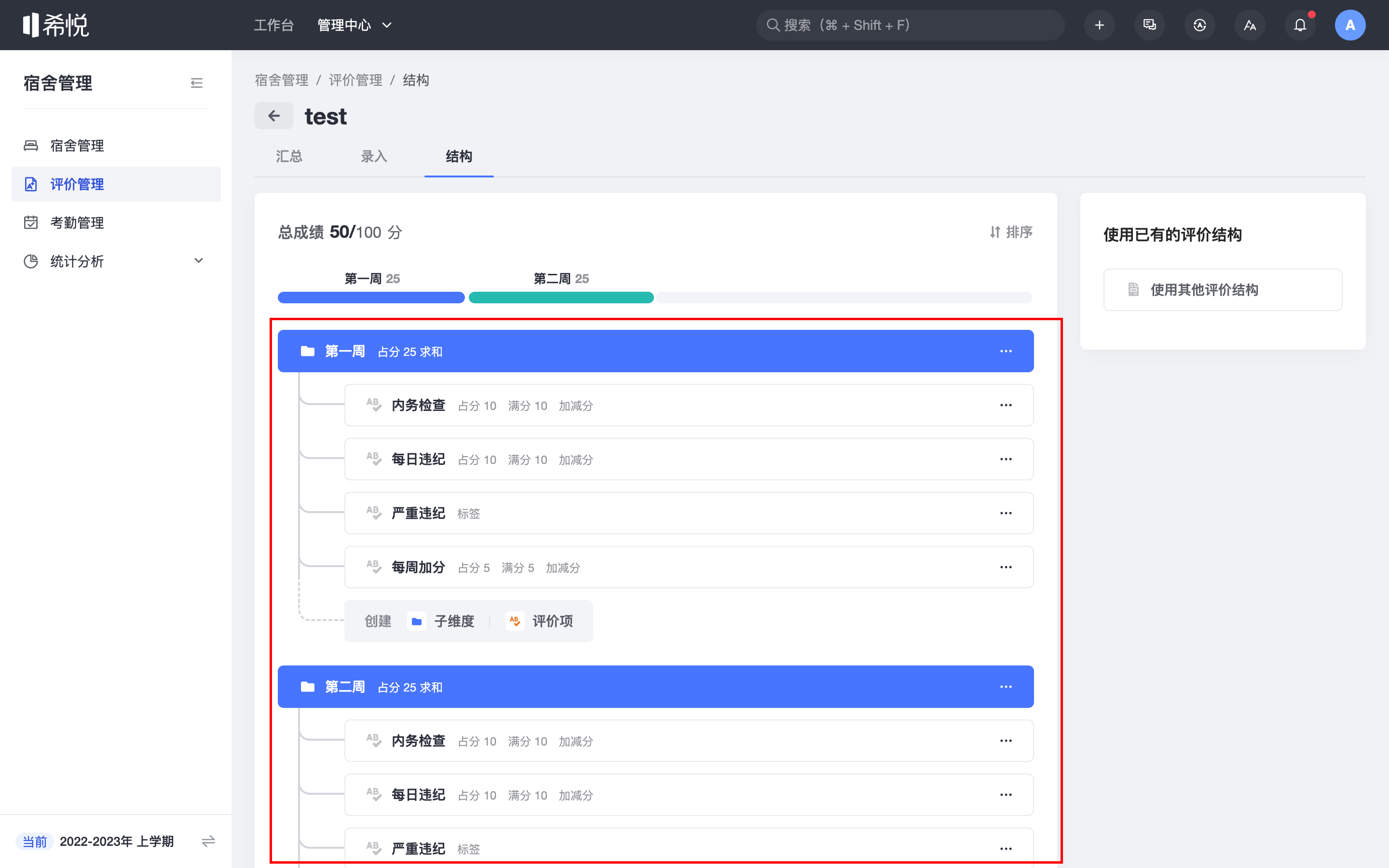
Task: Open more options for 第二周 header
Action: coord(1006,687)
